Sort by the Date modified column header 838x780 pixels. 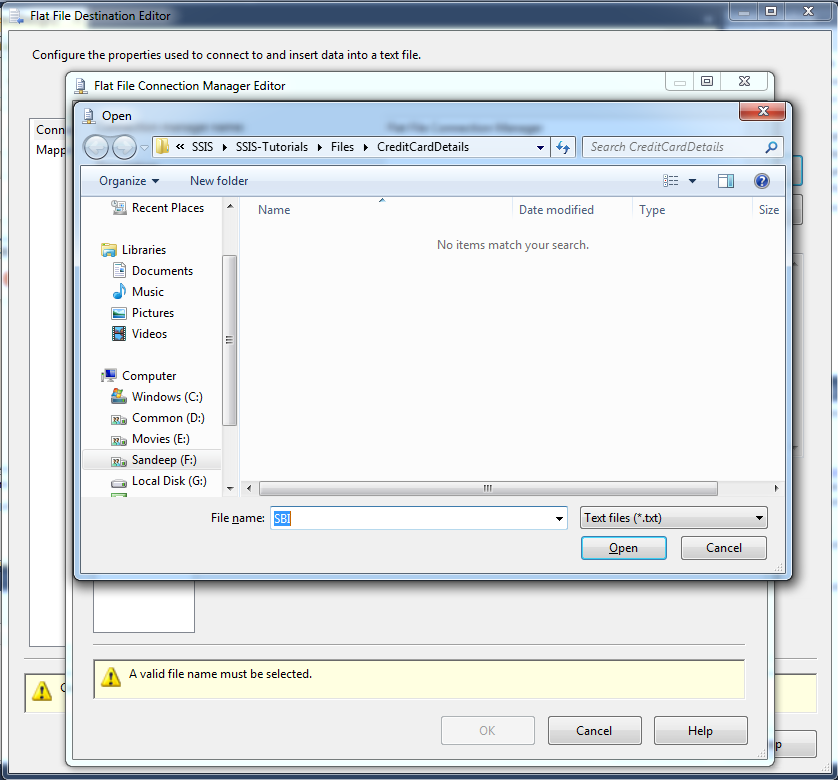556,210
